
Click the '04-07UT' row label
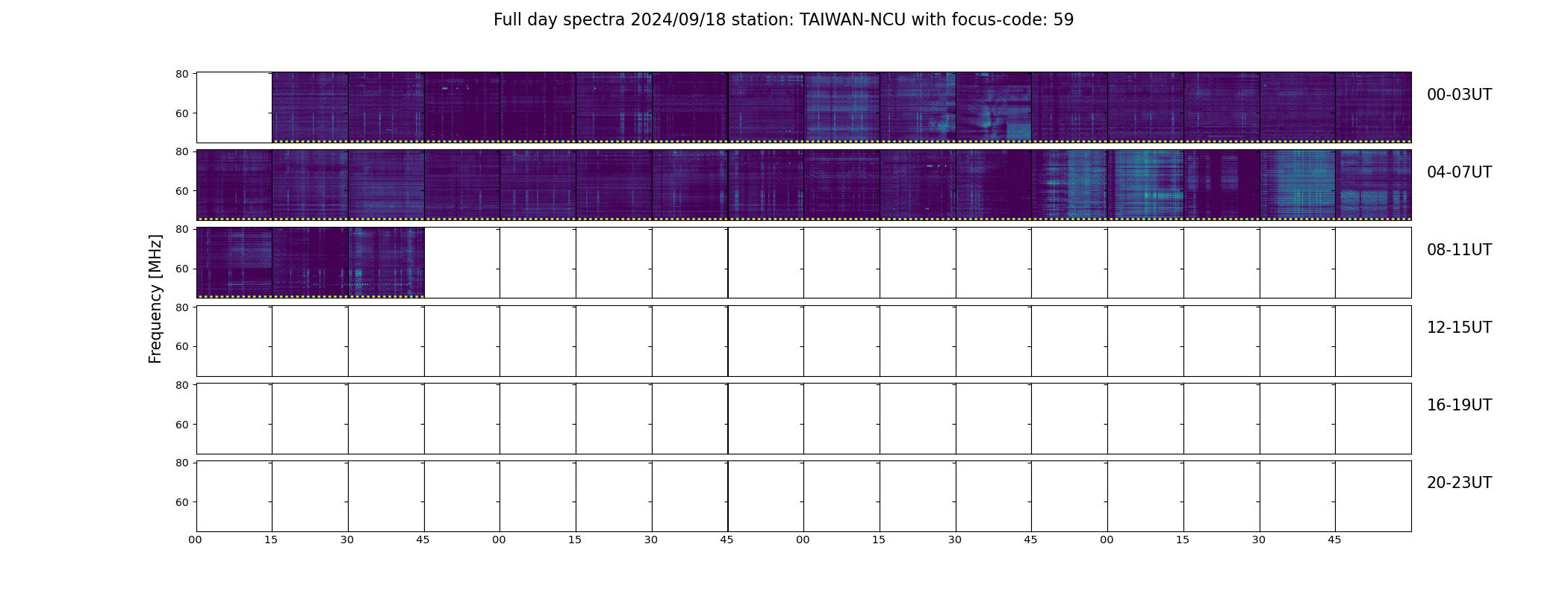tap(1459, 172)
